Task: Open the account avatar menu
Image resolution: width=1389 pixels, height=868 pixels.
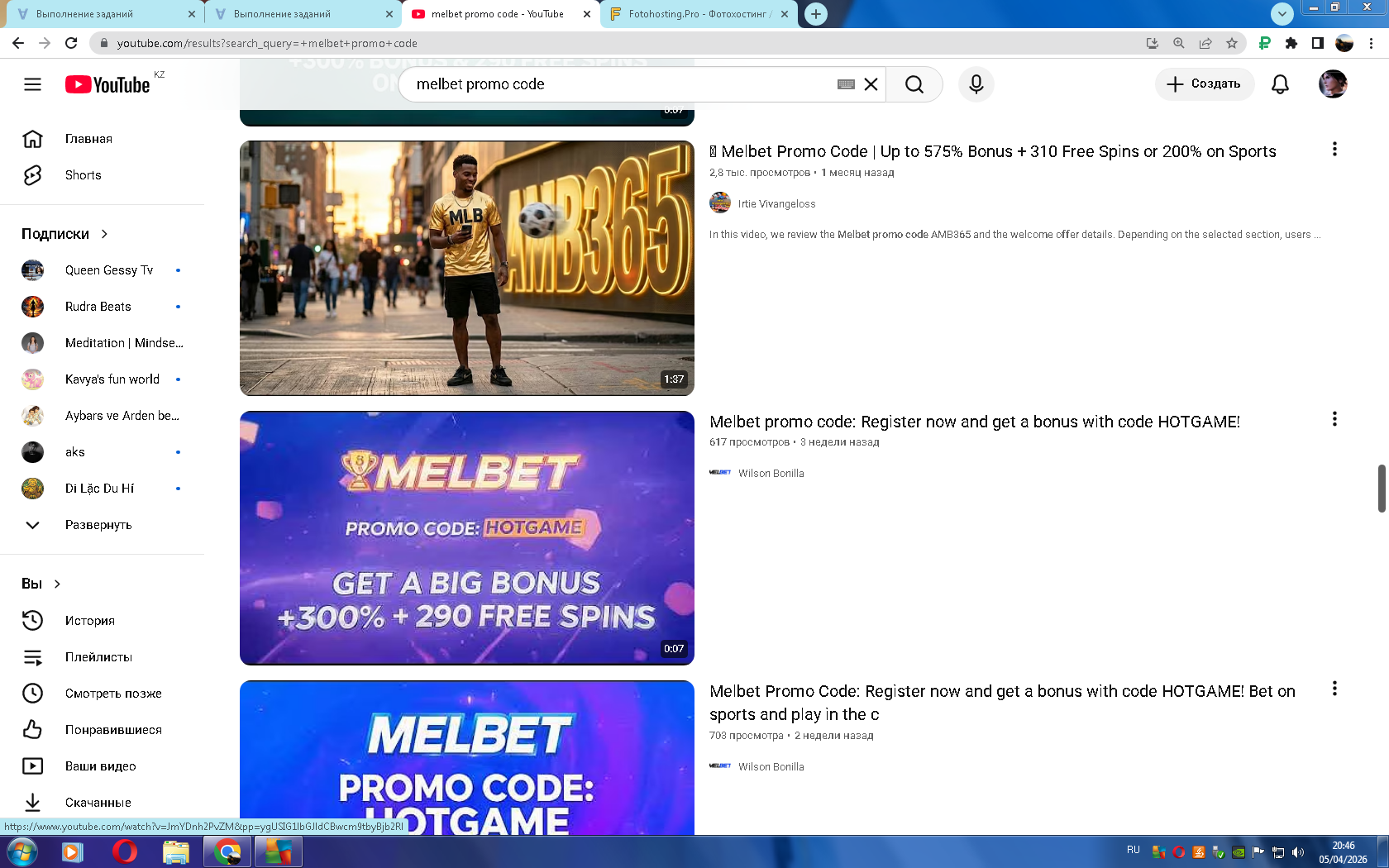Action: pyautogui.click(x=1333, y=84)
